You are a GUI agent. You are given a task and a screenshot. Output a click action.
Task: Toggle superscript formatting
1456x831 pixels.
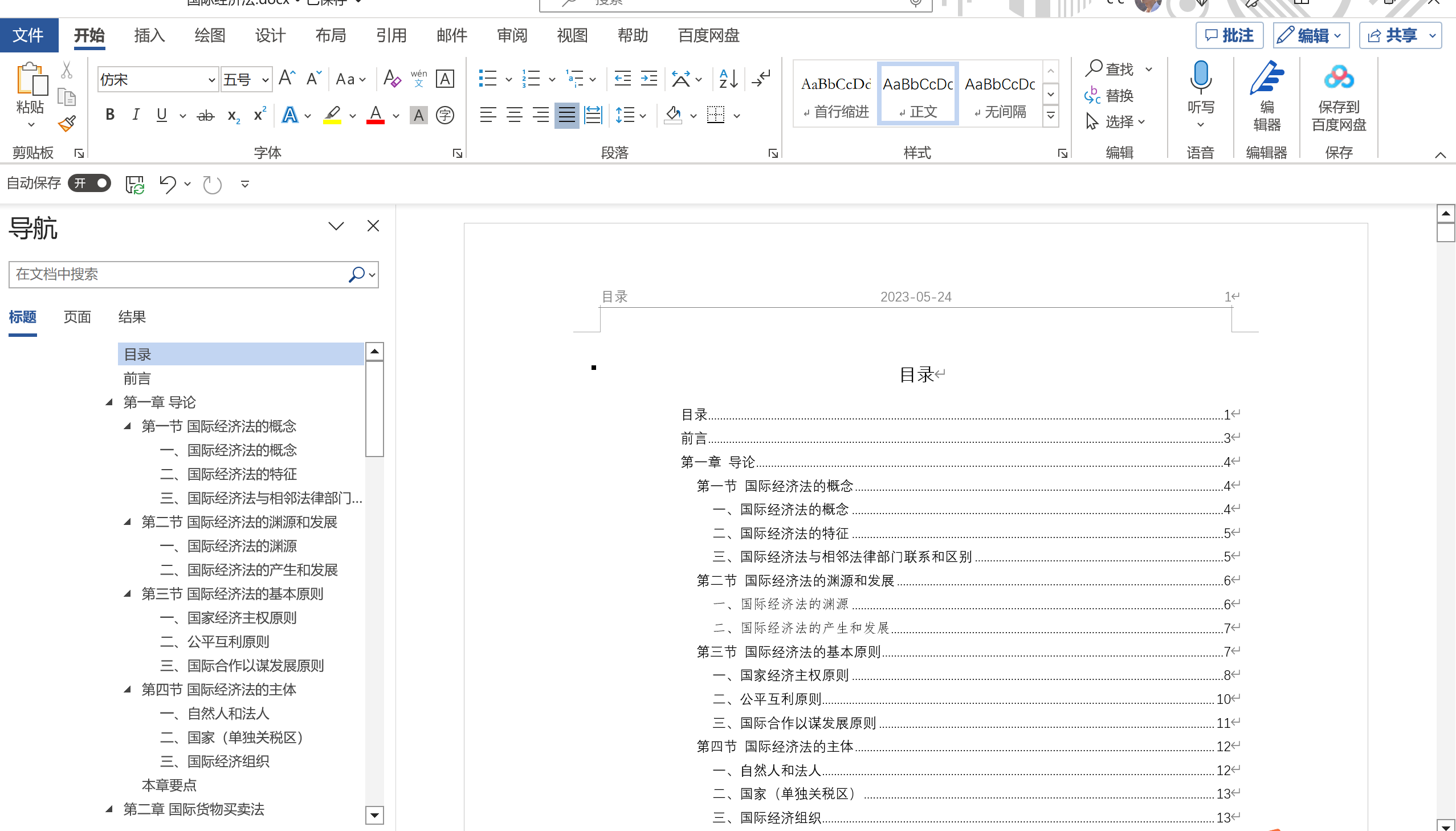pyautogui.click(x=260, y=114)
